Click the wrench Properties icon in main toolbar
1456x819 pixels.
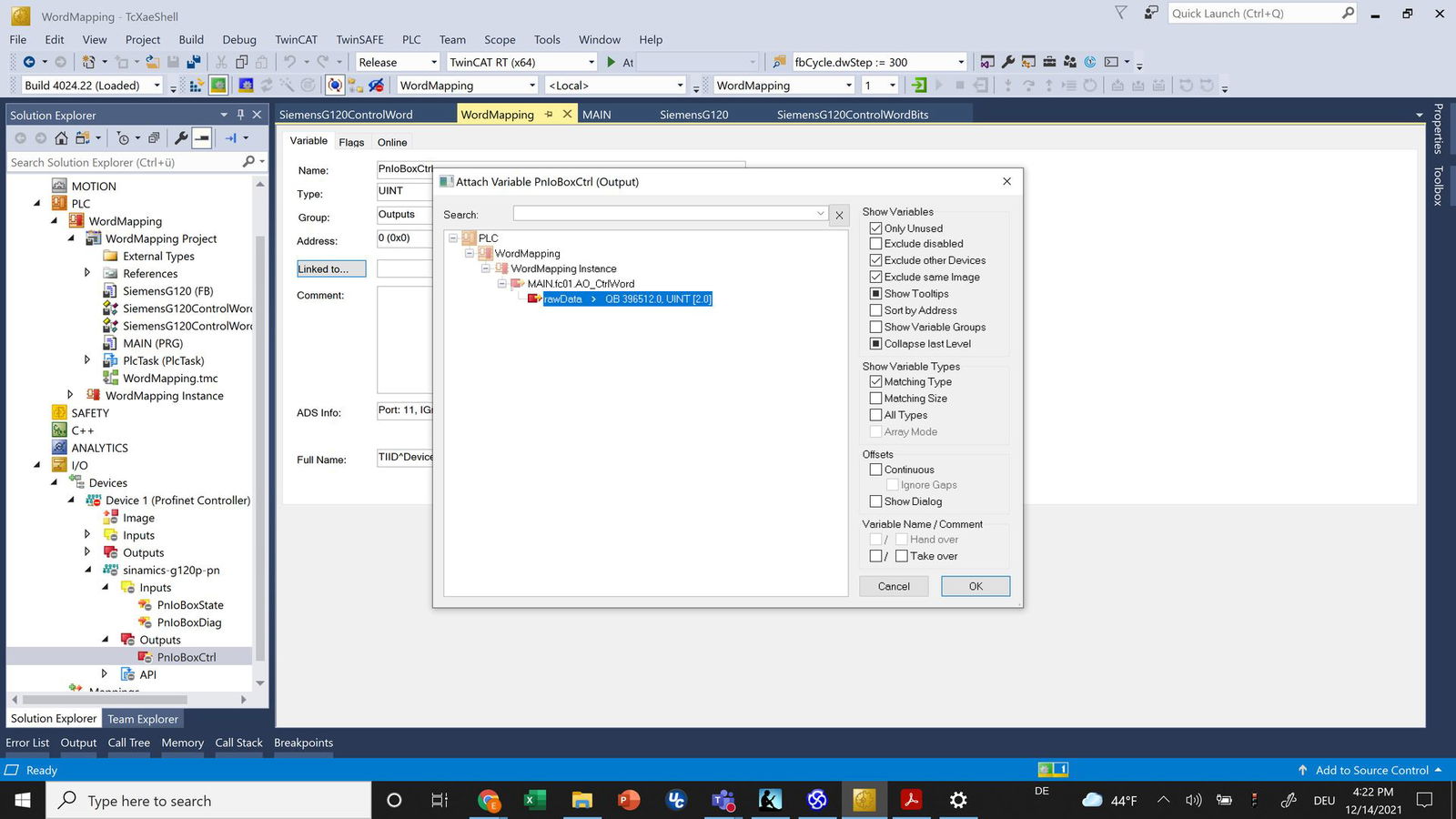(x=1008, y=62)
